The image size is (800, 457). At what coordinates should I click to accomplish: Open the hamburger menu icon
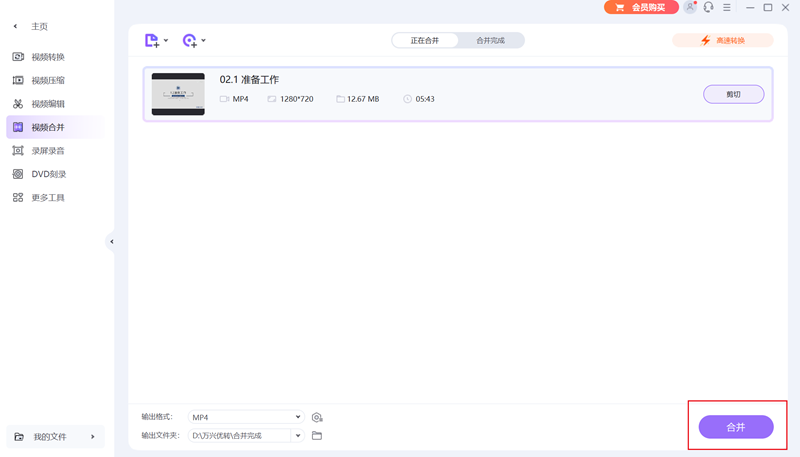(727, 7)
